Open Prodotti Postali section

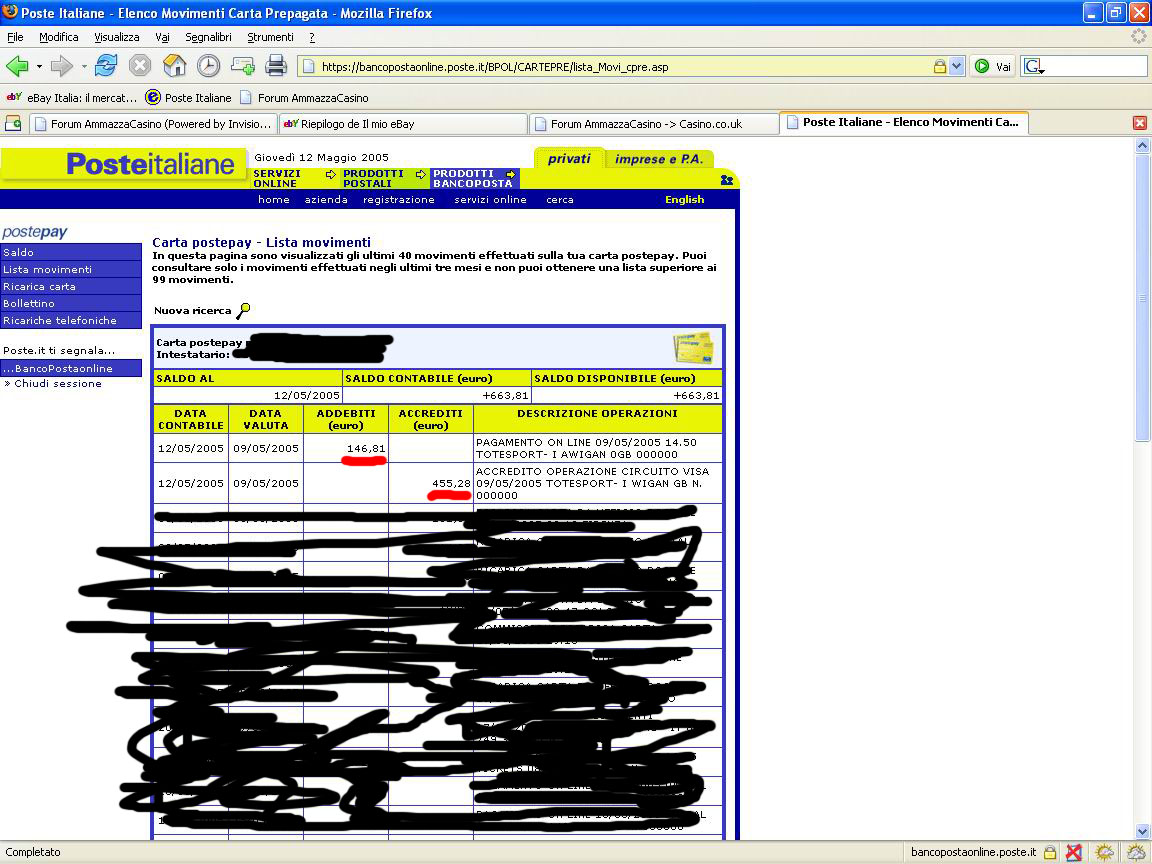373,179
